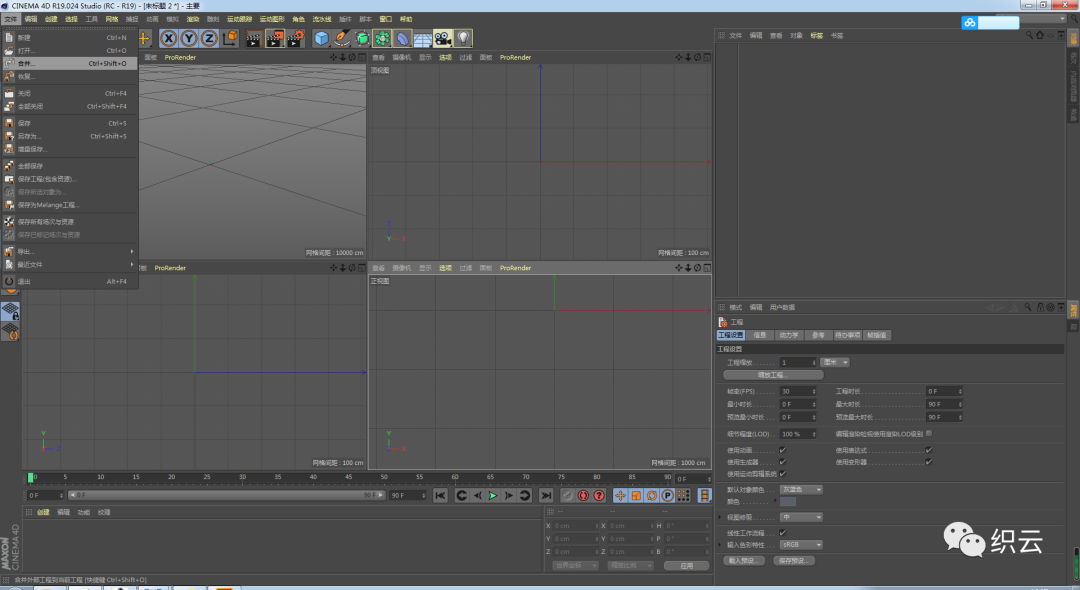Choose 新建 from the File menu

(69, 37)
